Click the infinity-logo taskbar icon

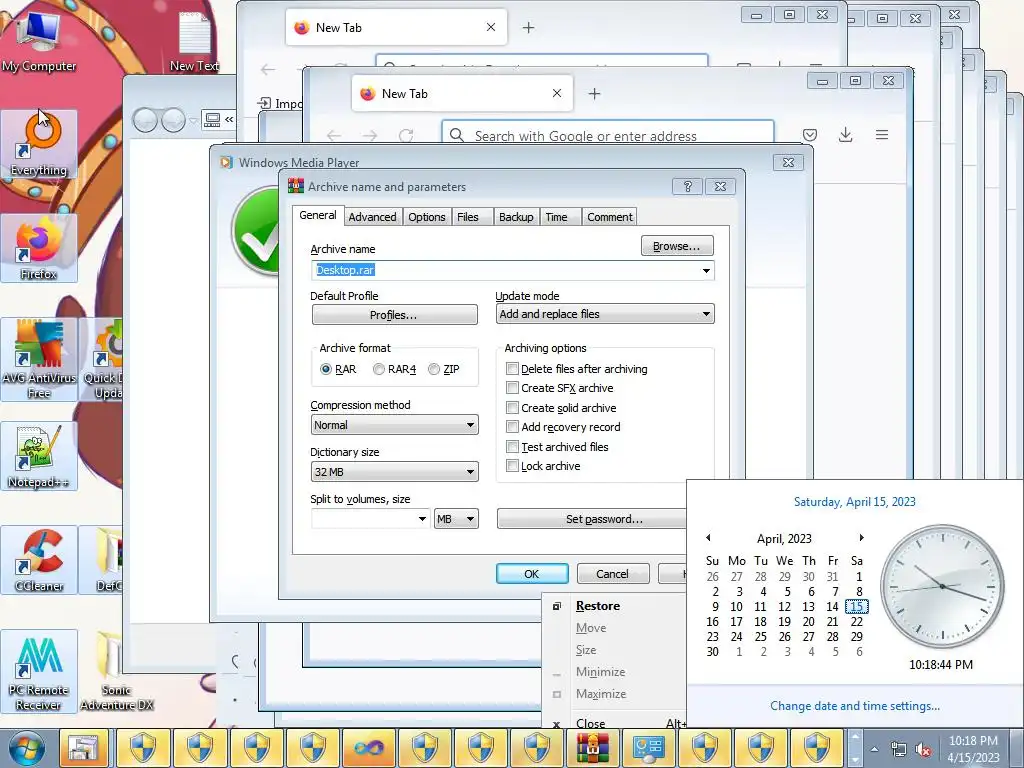pos(368,748)
